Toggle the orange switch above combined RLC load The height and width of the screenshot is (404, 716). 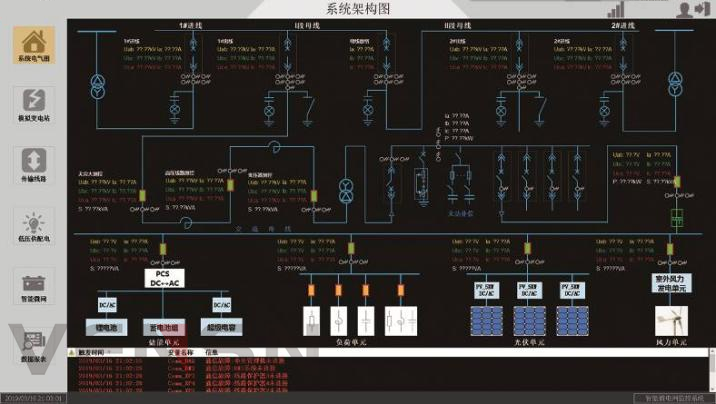pos(400,290)
